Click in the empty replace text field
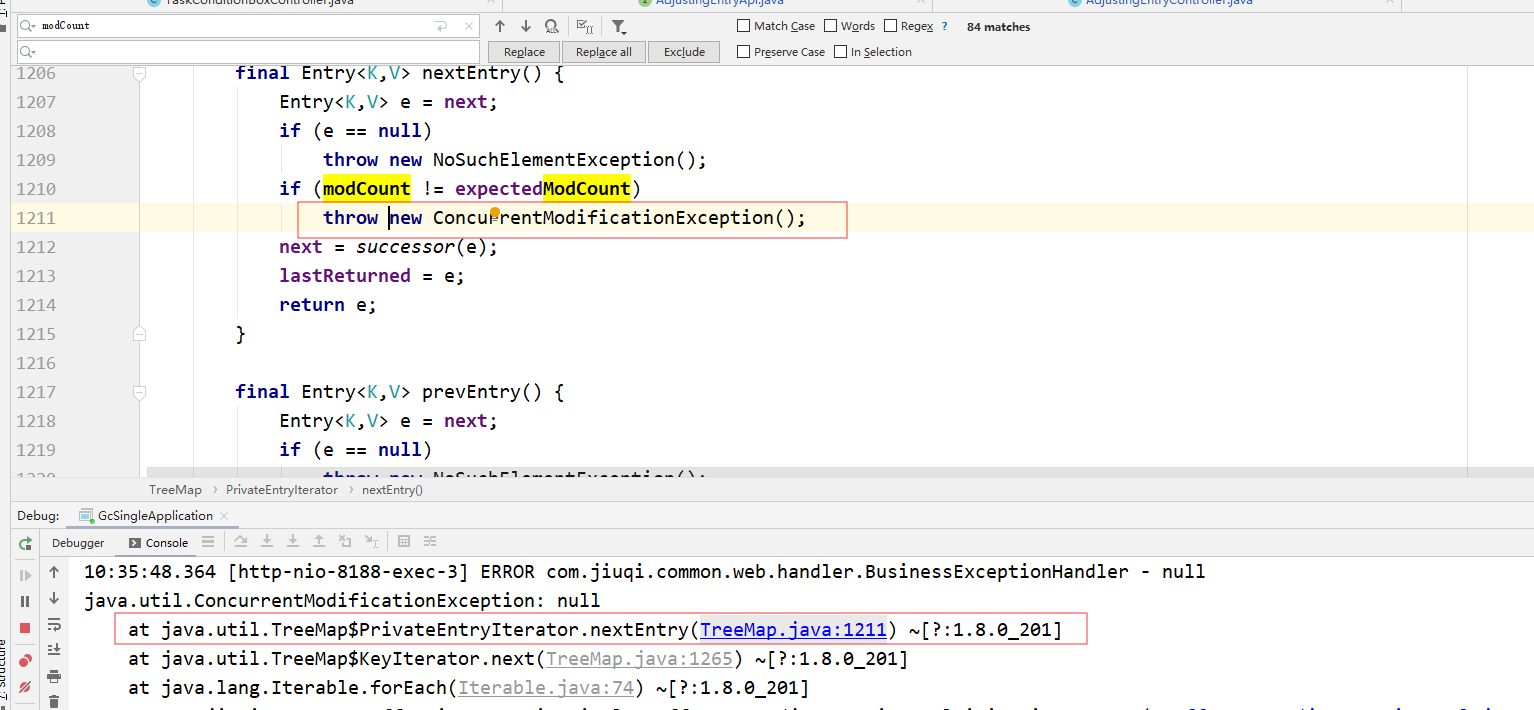This screenshot has height=710, width=1534. (250, 51)
